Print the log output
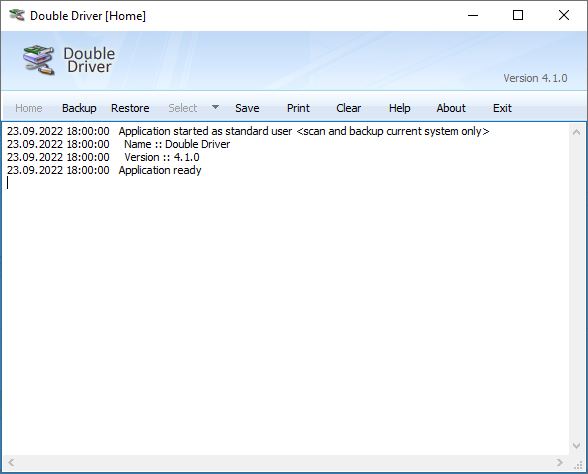The height and width of the screenshot is (474, 588). pyautogui.click(x=298, y=108)
